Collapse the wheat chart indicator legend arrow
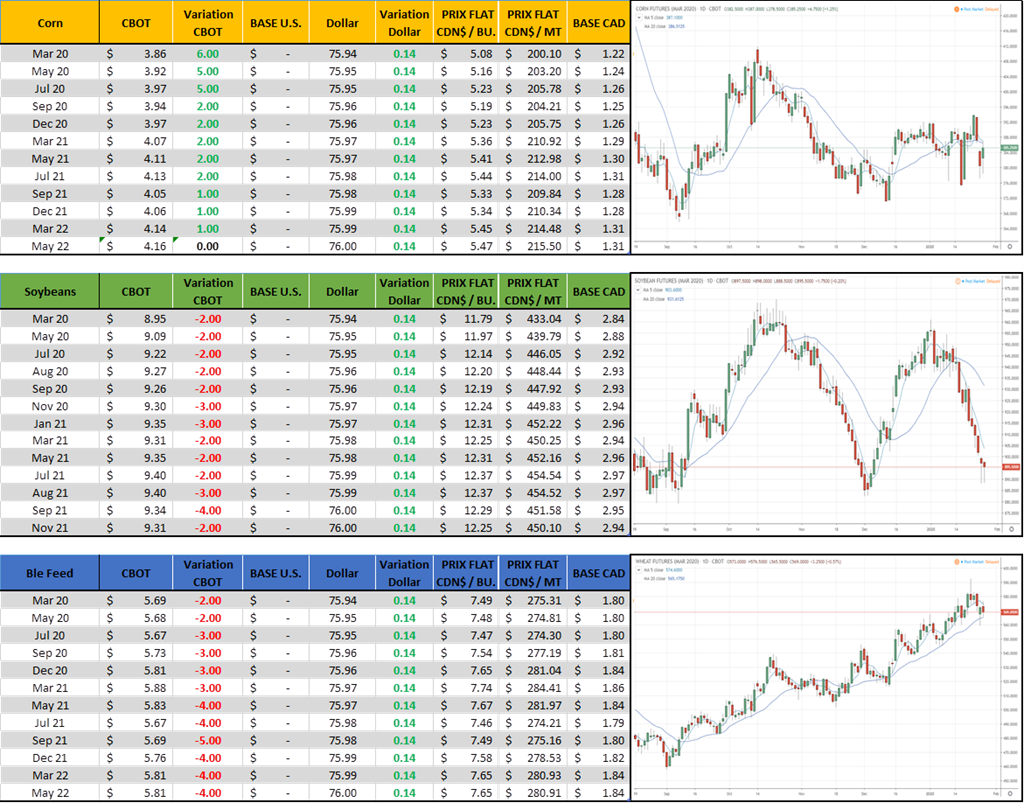The width and height of the screenshot is (1024, 803). point(639,570)
